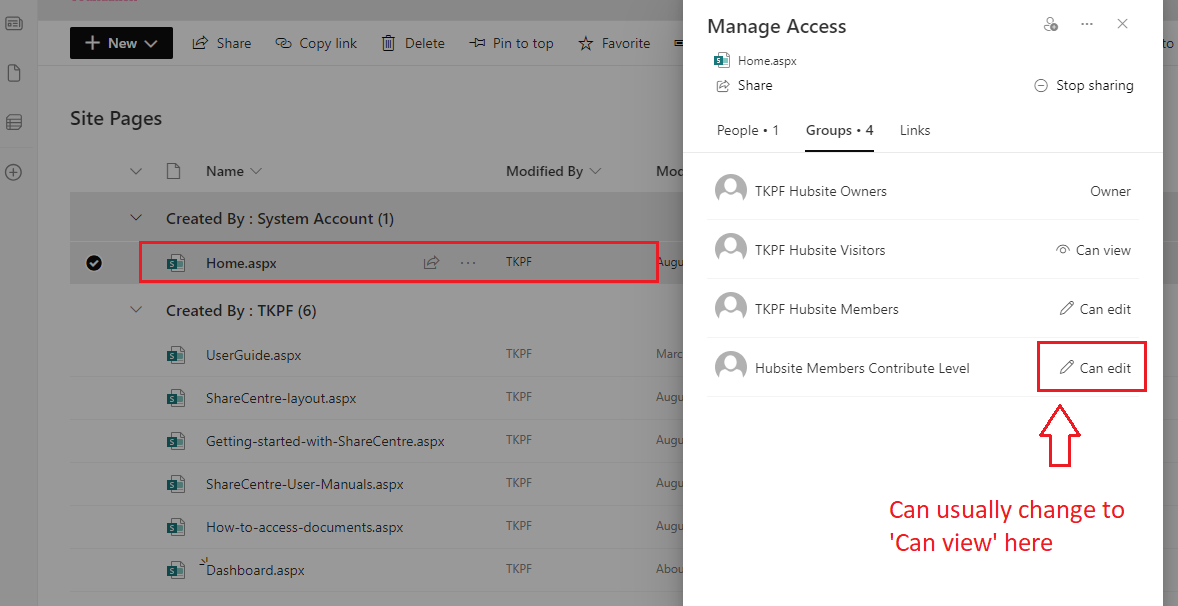Image resolution: width=1178 pixels, height=606 pixels.
Task: Toggle Favorite for the selected page
Action: 614,42
